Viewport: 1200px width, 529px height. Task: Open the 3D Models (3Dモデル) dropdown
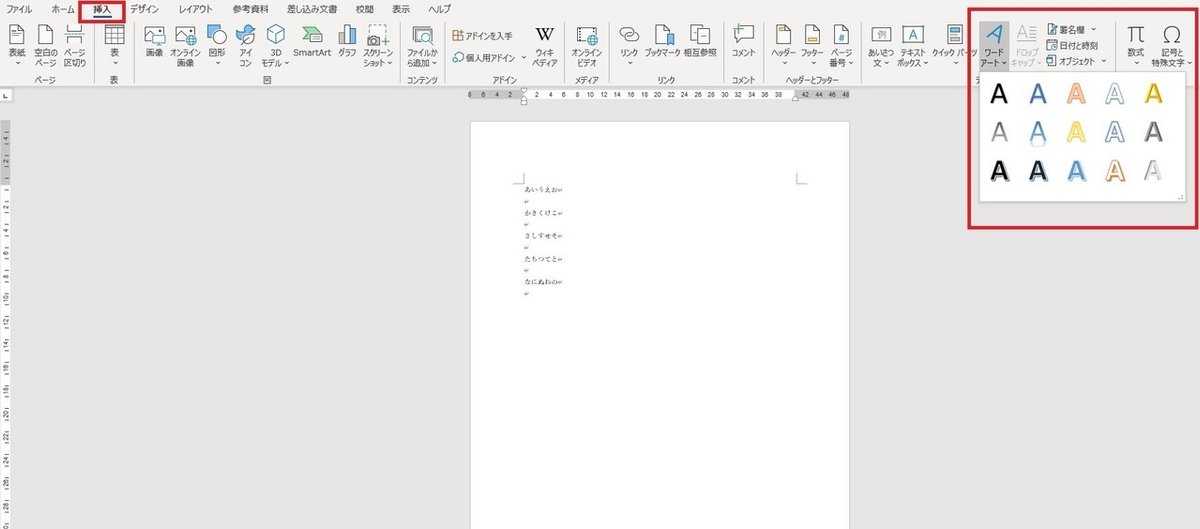pos(276,46)
